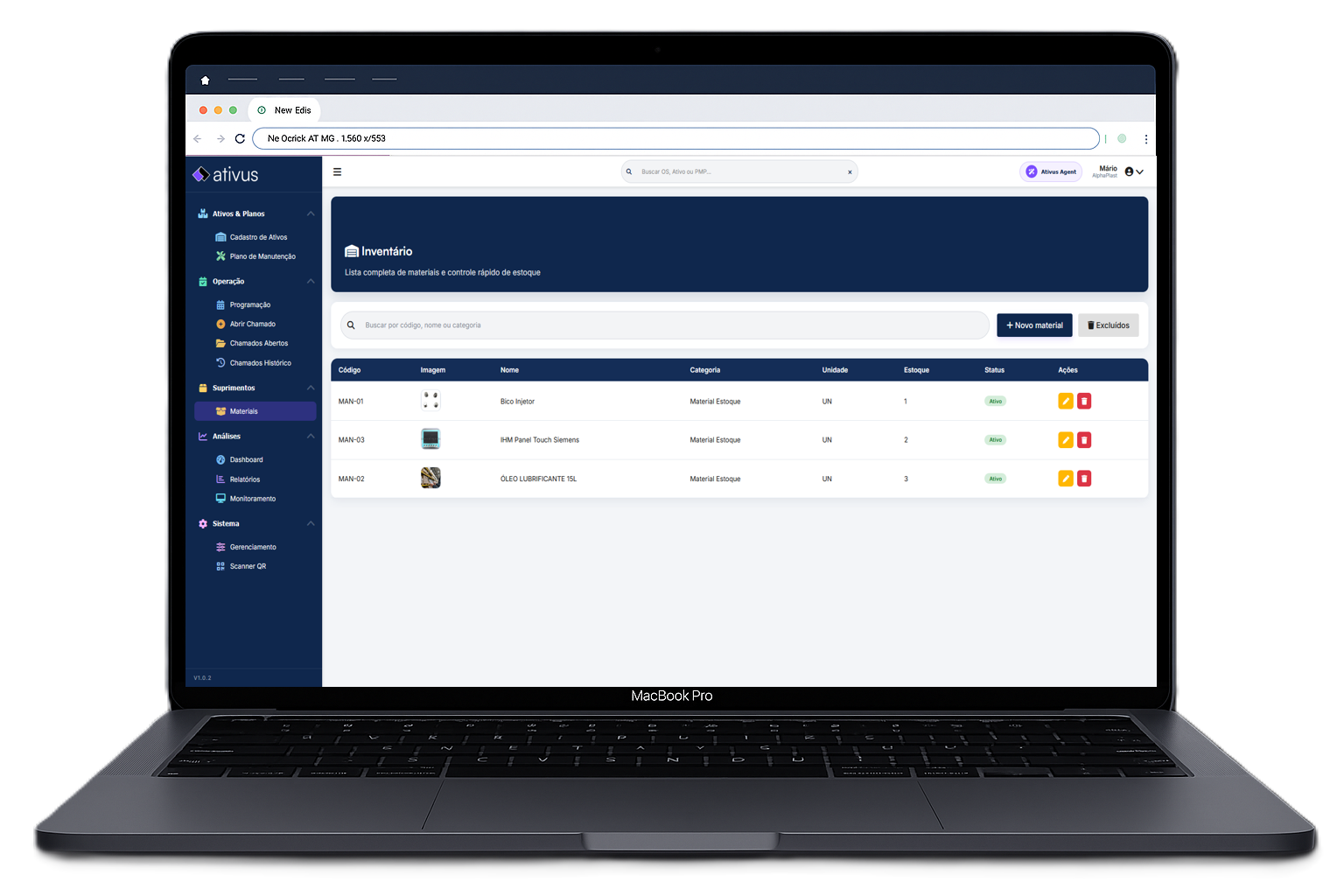Click the red trash icon for MAN-02
The width and height of the screenshot is (1344, 896).
1084,479
